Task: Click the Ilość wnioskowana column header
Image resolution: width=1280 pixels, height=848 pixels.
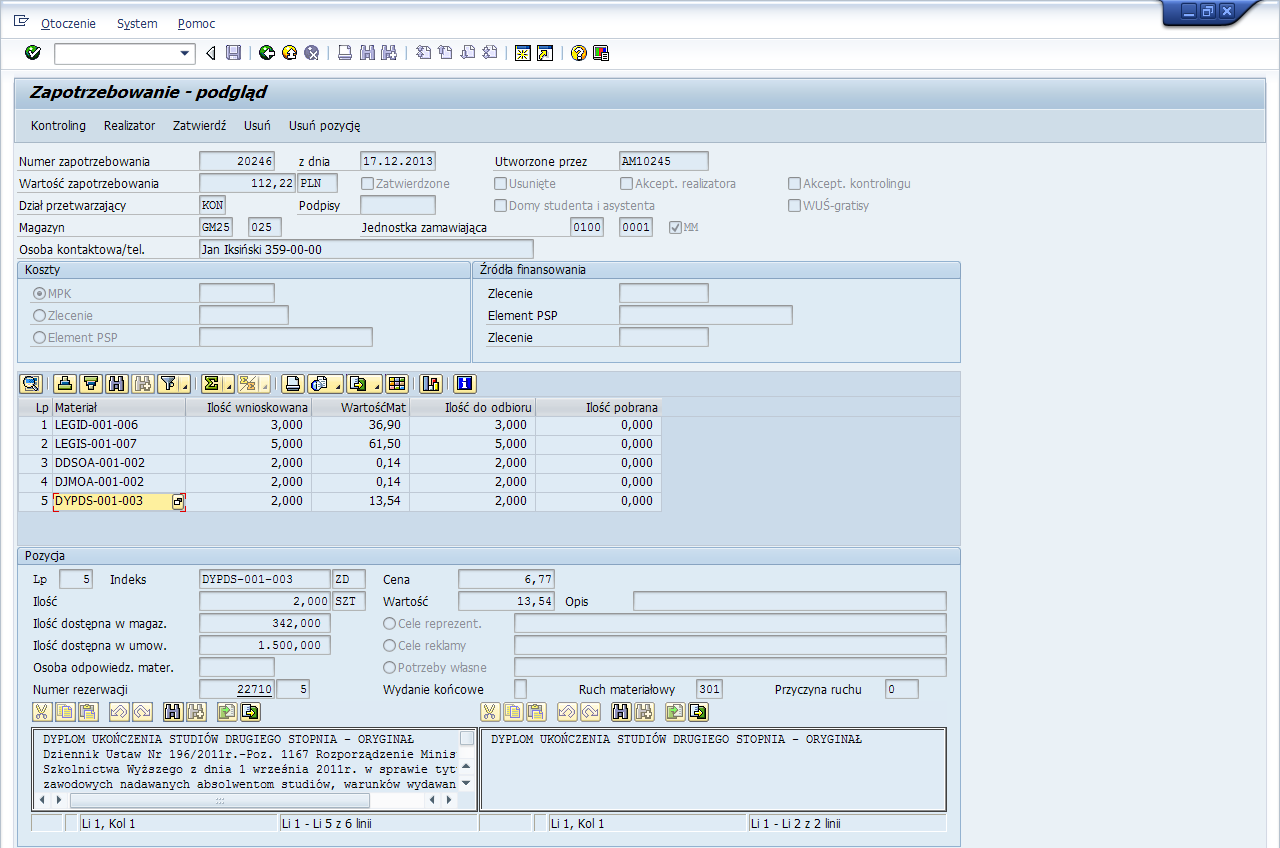Action: tap(248, 407)
